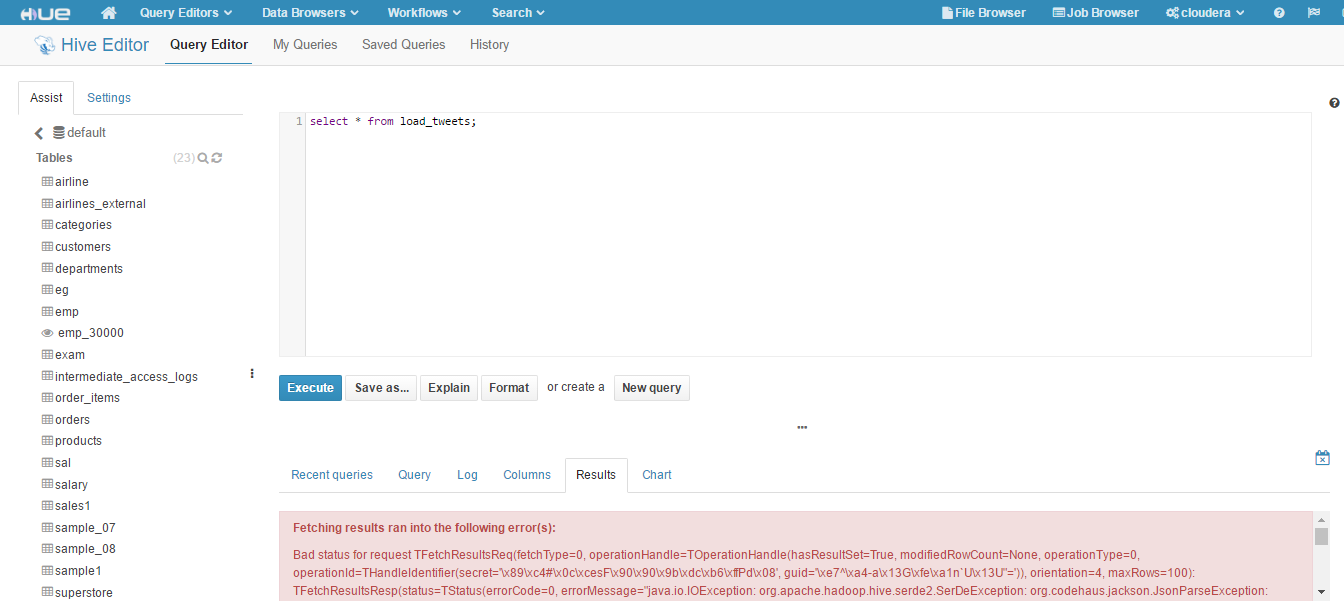The width and height of the screenshot is (1344, 607).
Task: Click the calendar clear icon beside results tabs
Action: (1322, 458)
